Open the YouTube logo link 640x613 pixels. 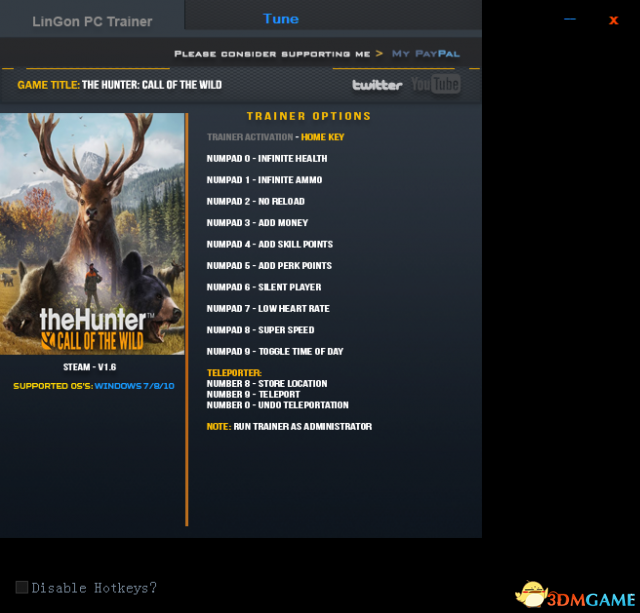[436, 84]
